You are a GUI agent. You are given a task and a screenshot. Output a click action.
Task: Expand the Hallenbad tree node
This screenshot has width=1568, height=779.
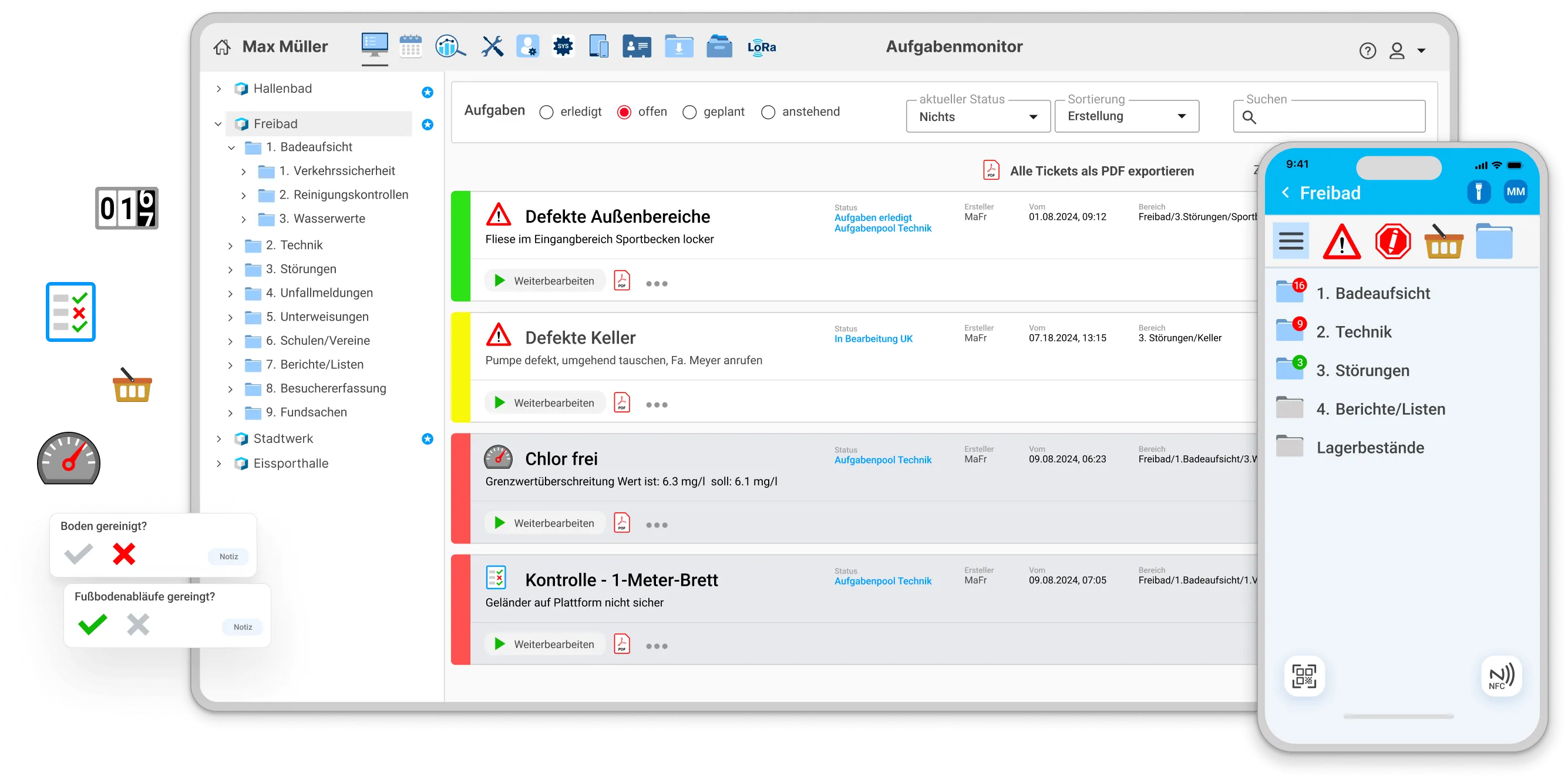[x=218, y=89]
